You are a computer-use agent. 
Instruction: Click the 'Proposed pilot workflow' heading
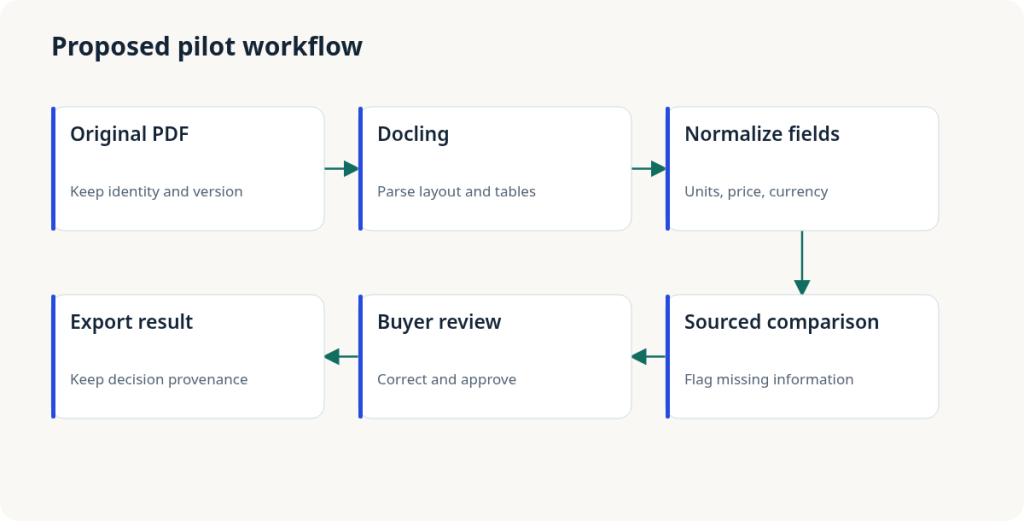pyautogui.click(x=207, y=47)
